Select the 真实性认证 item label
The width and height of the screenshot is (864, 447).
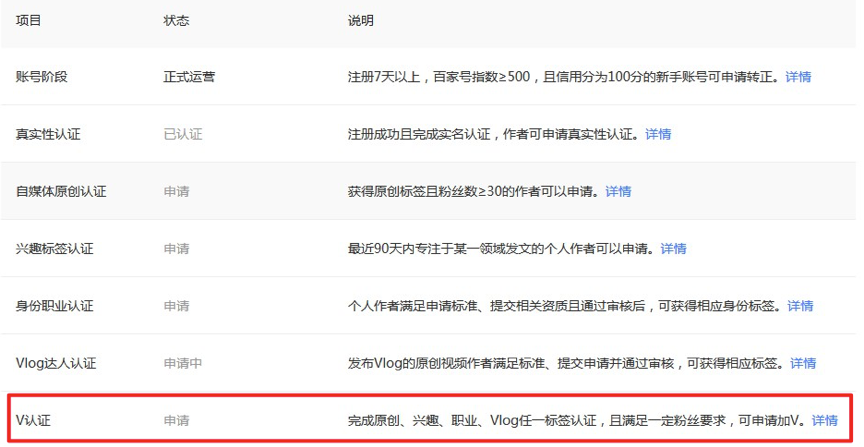[x=48, y=134]
